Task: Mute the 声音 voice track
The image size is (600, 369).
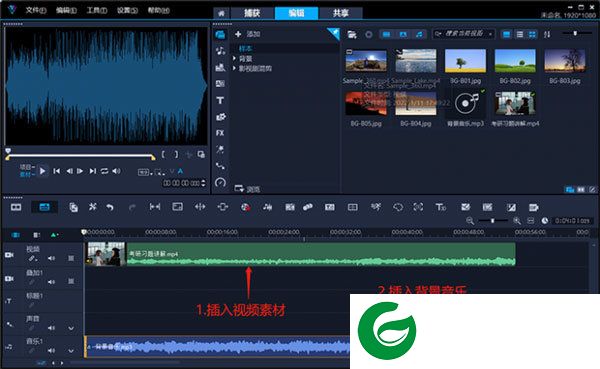Action: (51, 328)
